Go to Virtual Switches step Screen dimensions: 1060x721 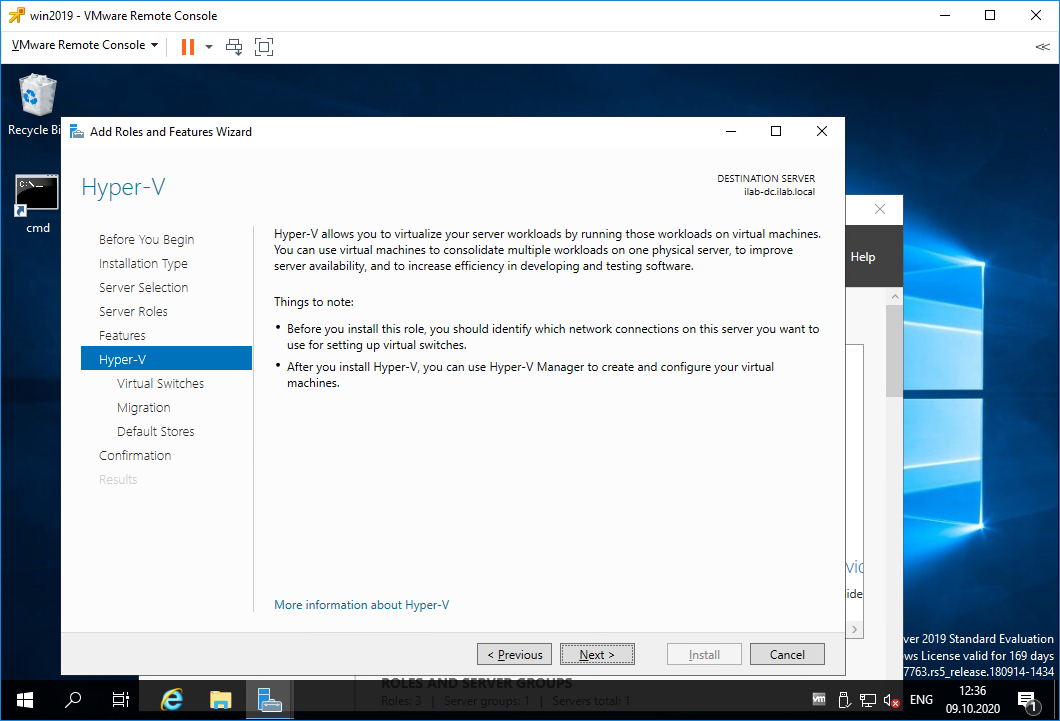pyautogui.click(x=160, y=384)
